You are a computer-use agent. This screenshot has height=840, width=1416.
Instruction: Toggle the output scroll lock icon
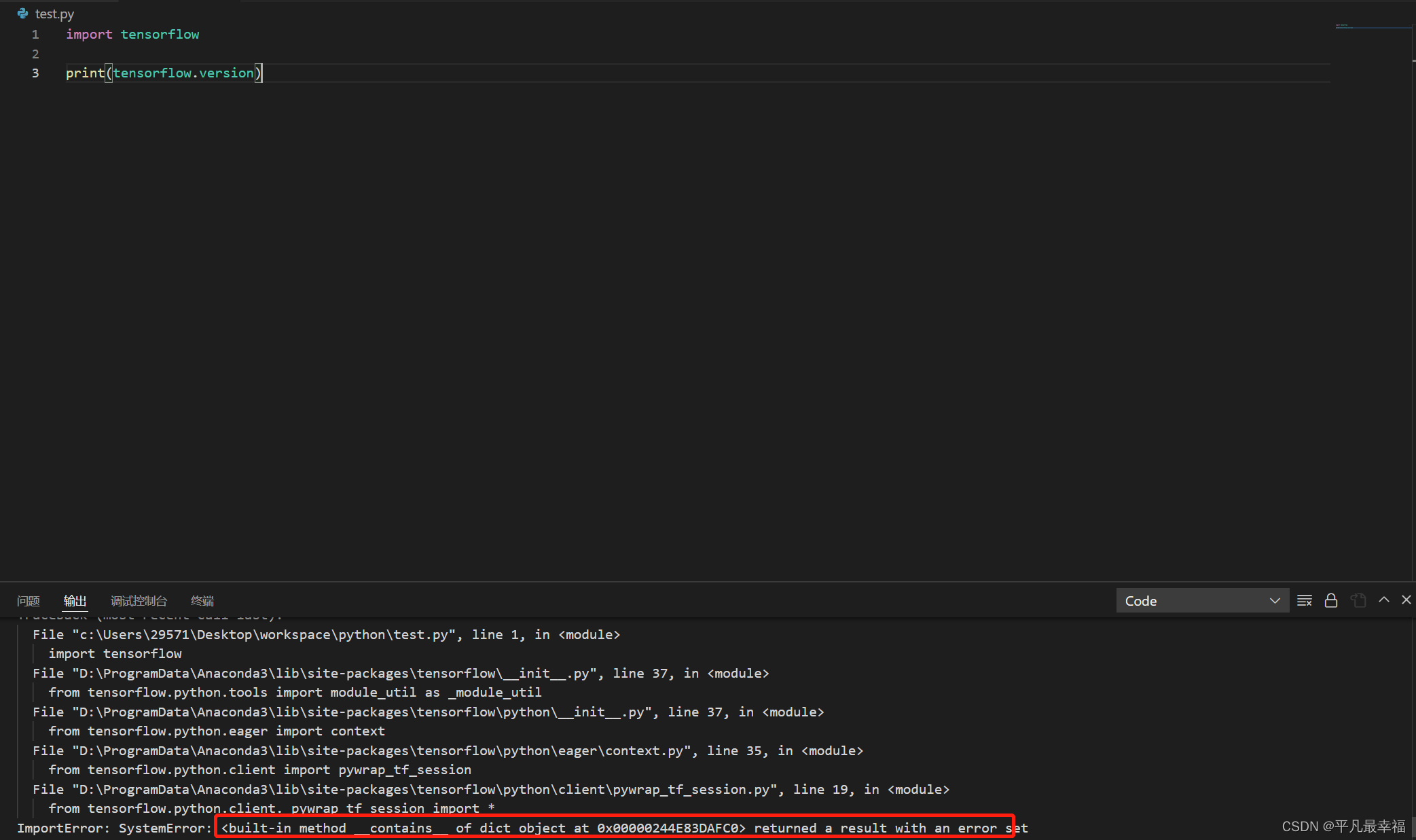click(x=1330, y=600)
